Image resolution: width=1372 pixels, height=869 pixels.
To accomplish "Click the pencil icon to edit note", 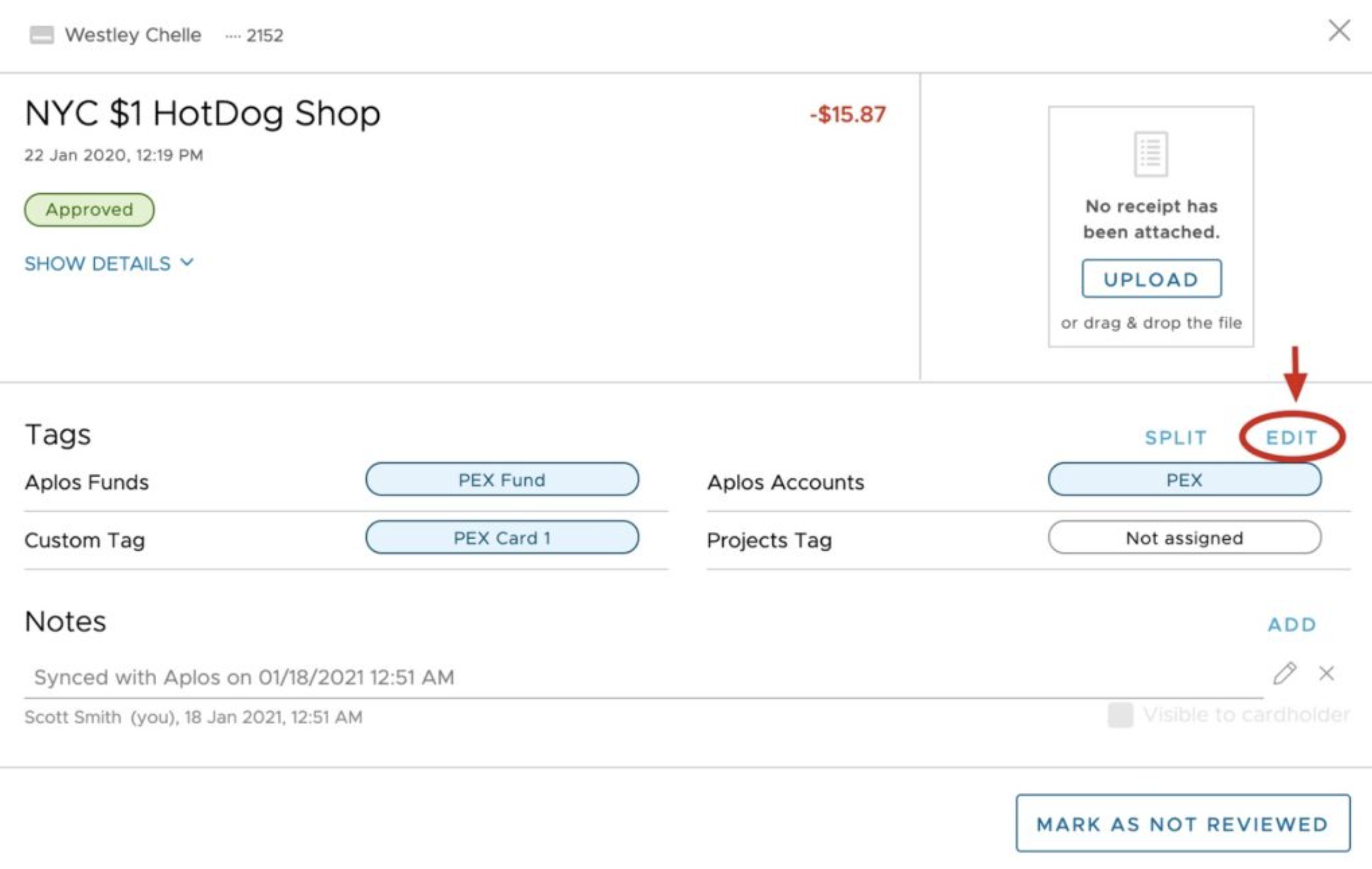I will [1284, 673].
